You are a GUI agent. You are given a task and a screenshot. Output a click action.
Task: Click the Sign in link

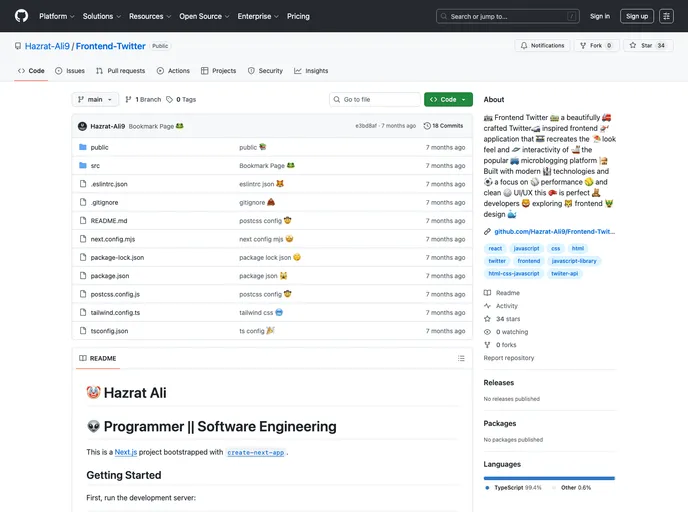point(600,16)
